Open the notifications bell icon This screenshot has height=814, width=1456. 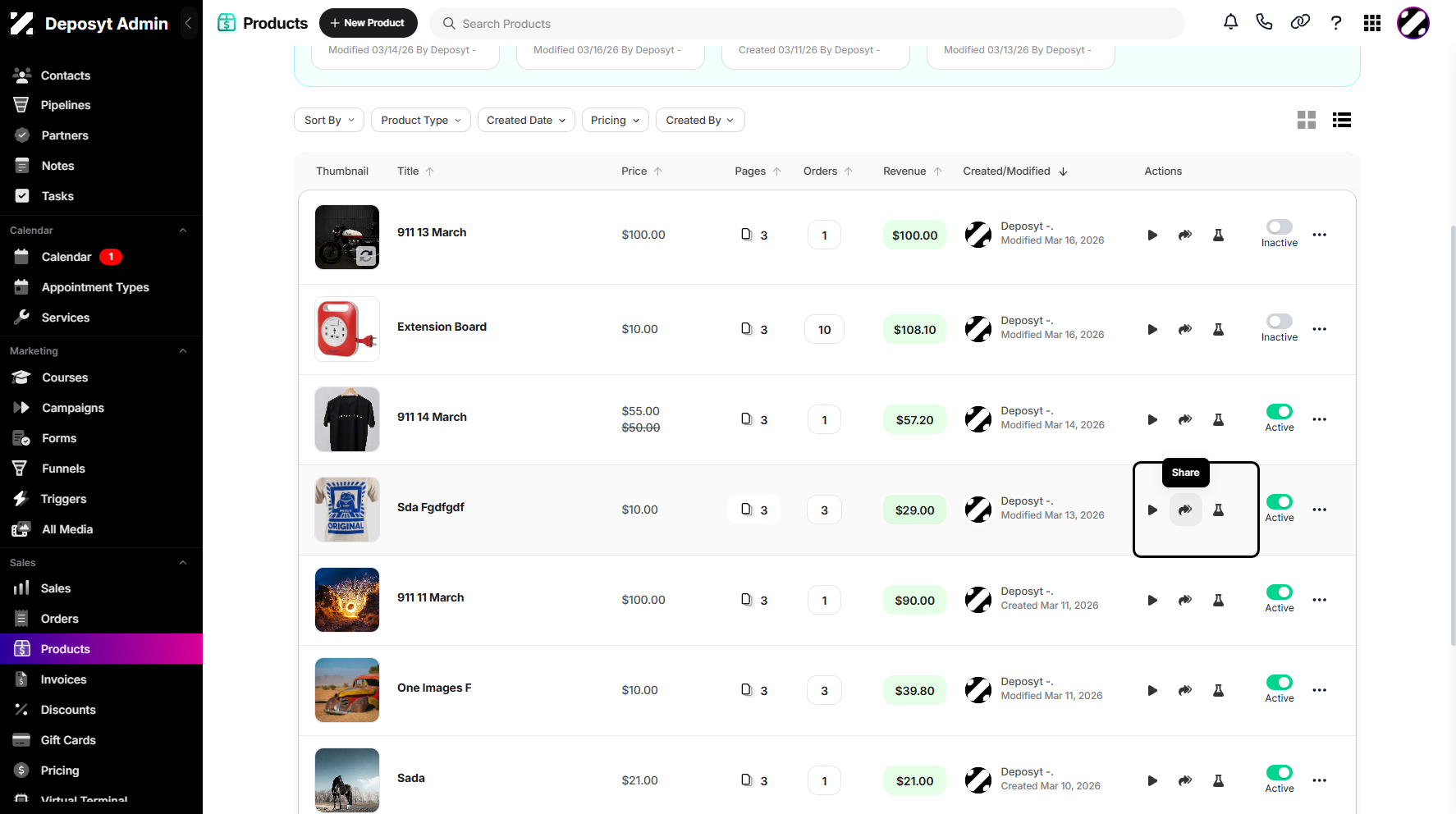(1230, 22)
